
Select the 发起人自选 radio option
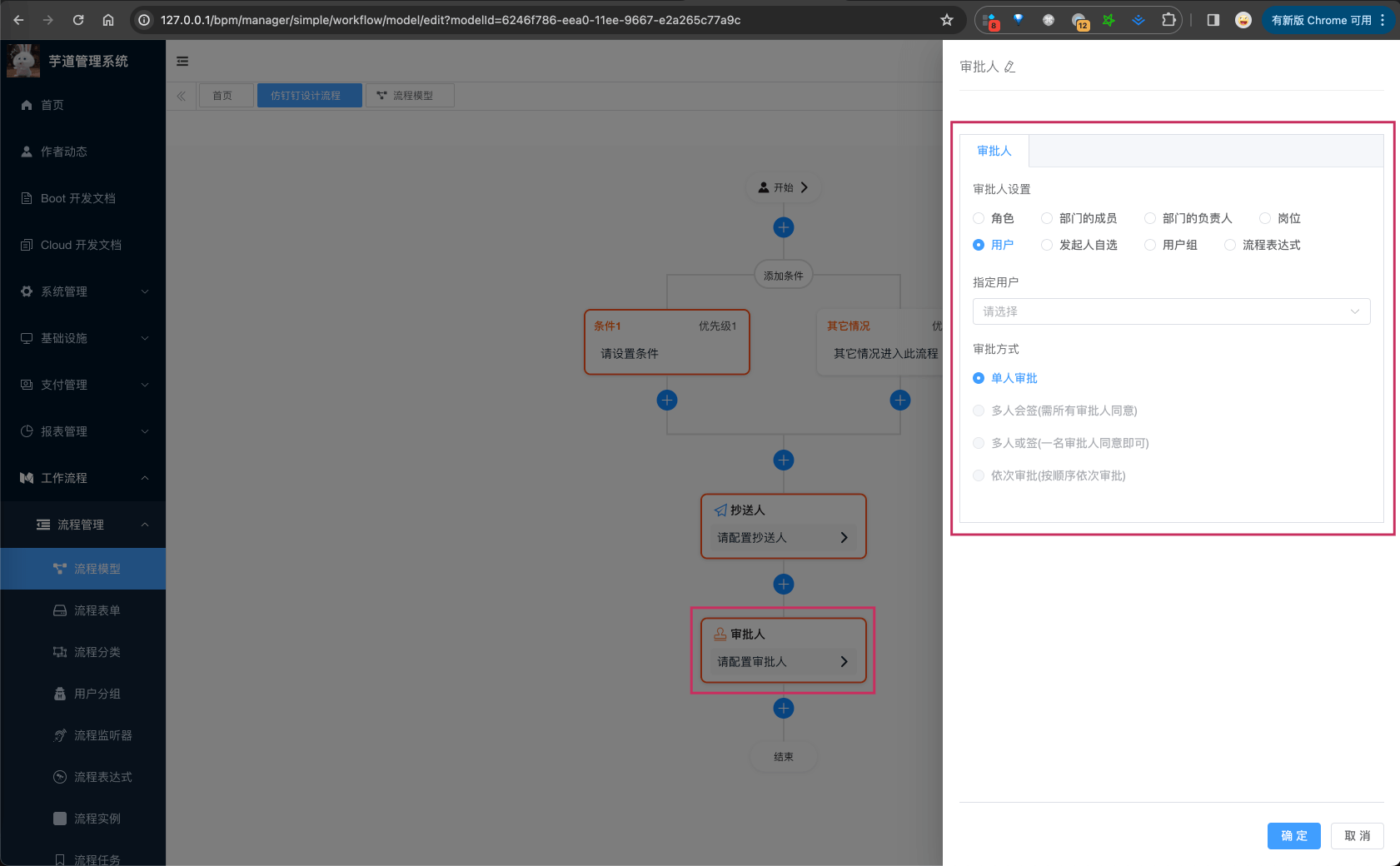[x=1047, y=245]
